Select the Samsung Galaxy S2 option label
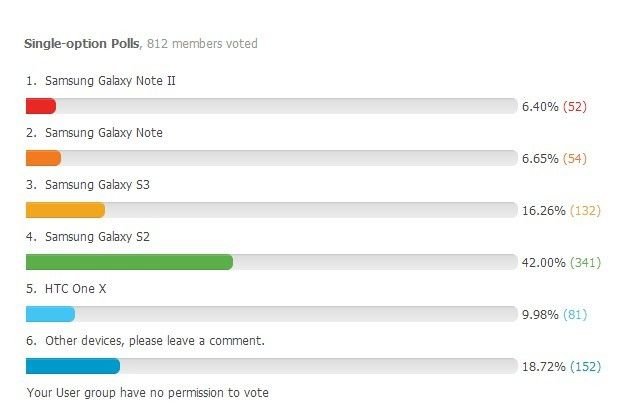The height and width of the screenshot is (420, 631). (x=97, y=237)
